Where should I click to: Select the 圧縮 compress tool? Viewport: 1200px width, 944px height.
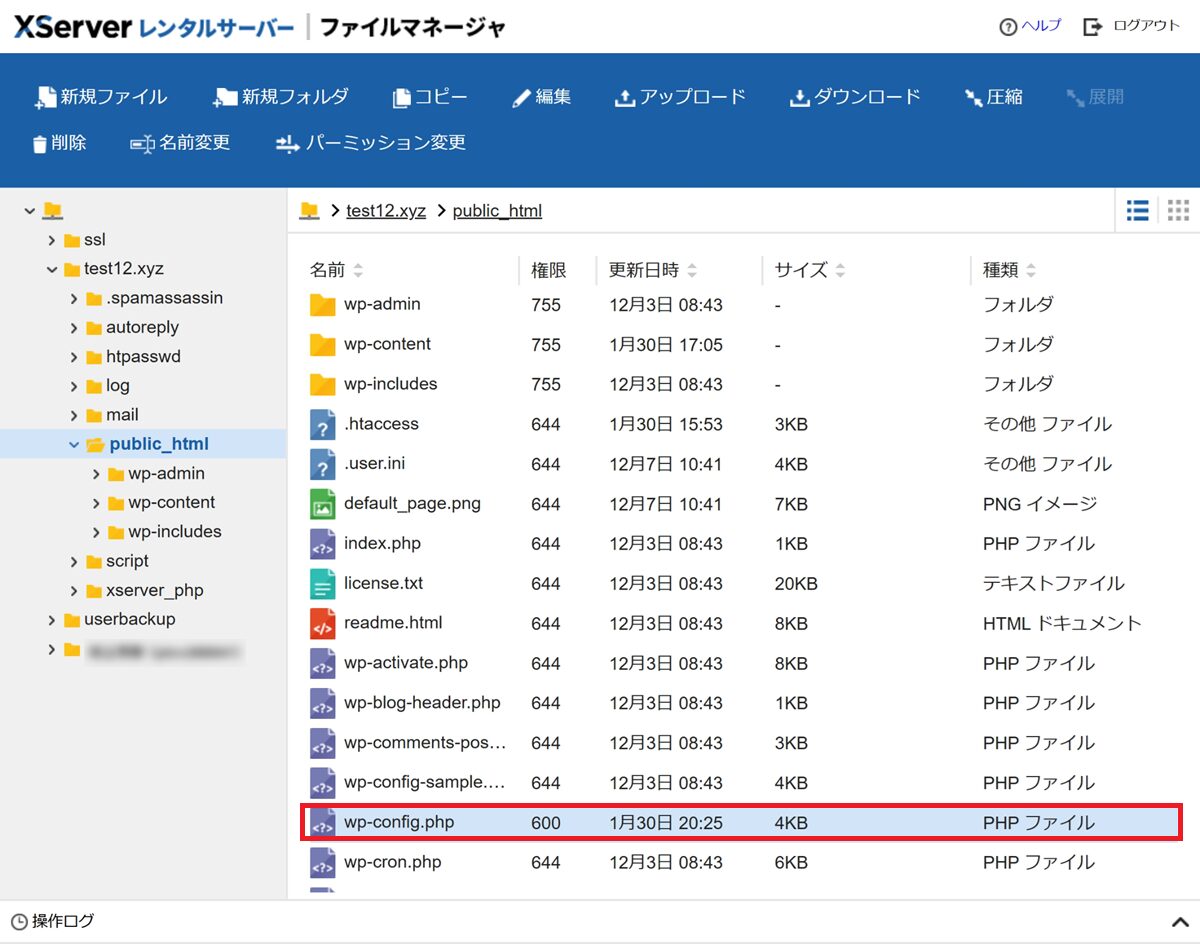click(993, 97)
